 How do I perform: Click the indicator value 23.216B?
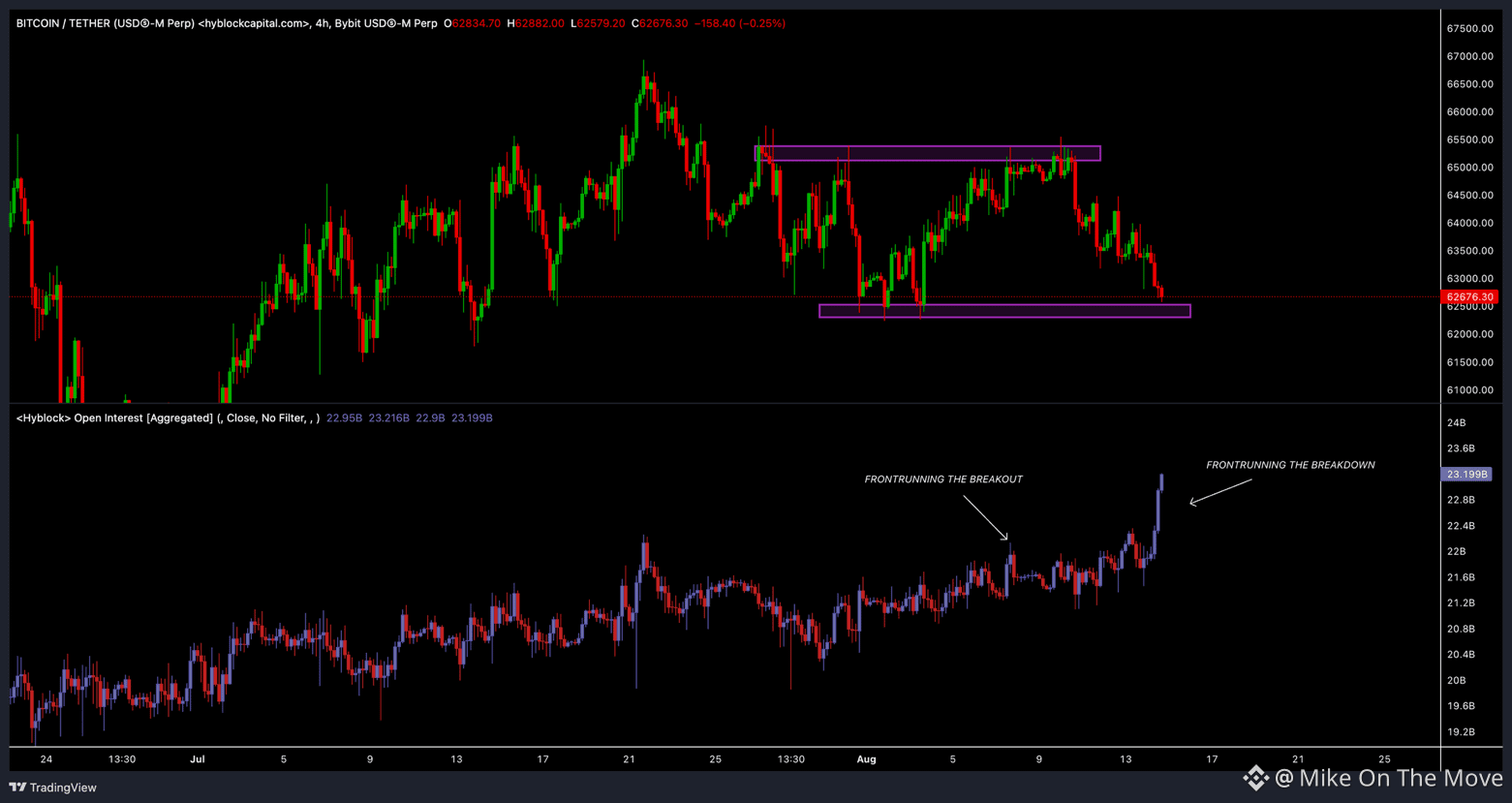(x=388, y=418)
